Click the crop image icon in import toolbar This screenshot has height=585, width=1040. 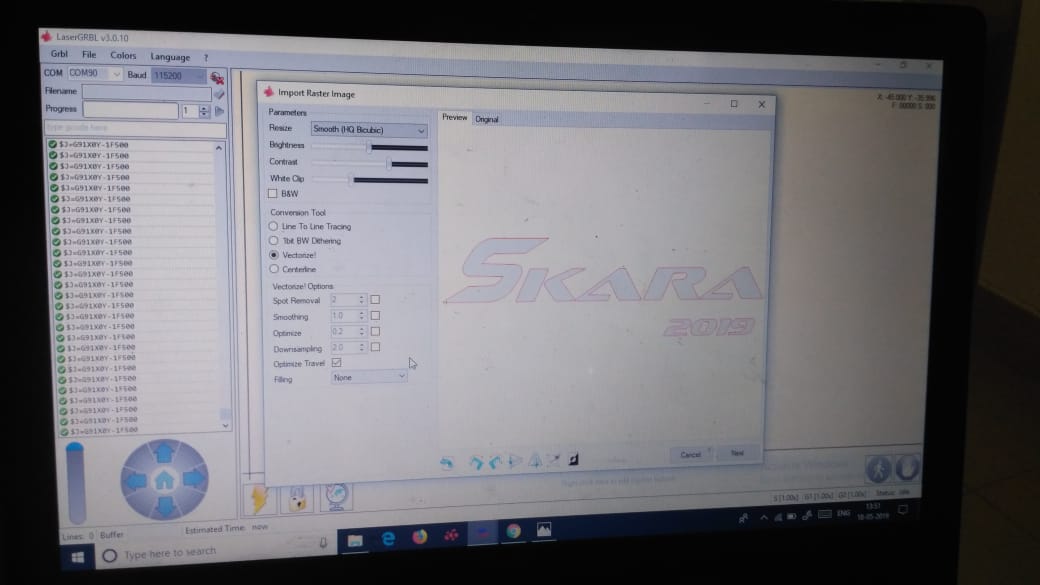coord(554,460)
